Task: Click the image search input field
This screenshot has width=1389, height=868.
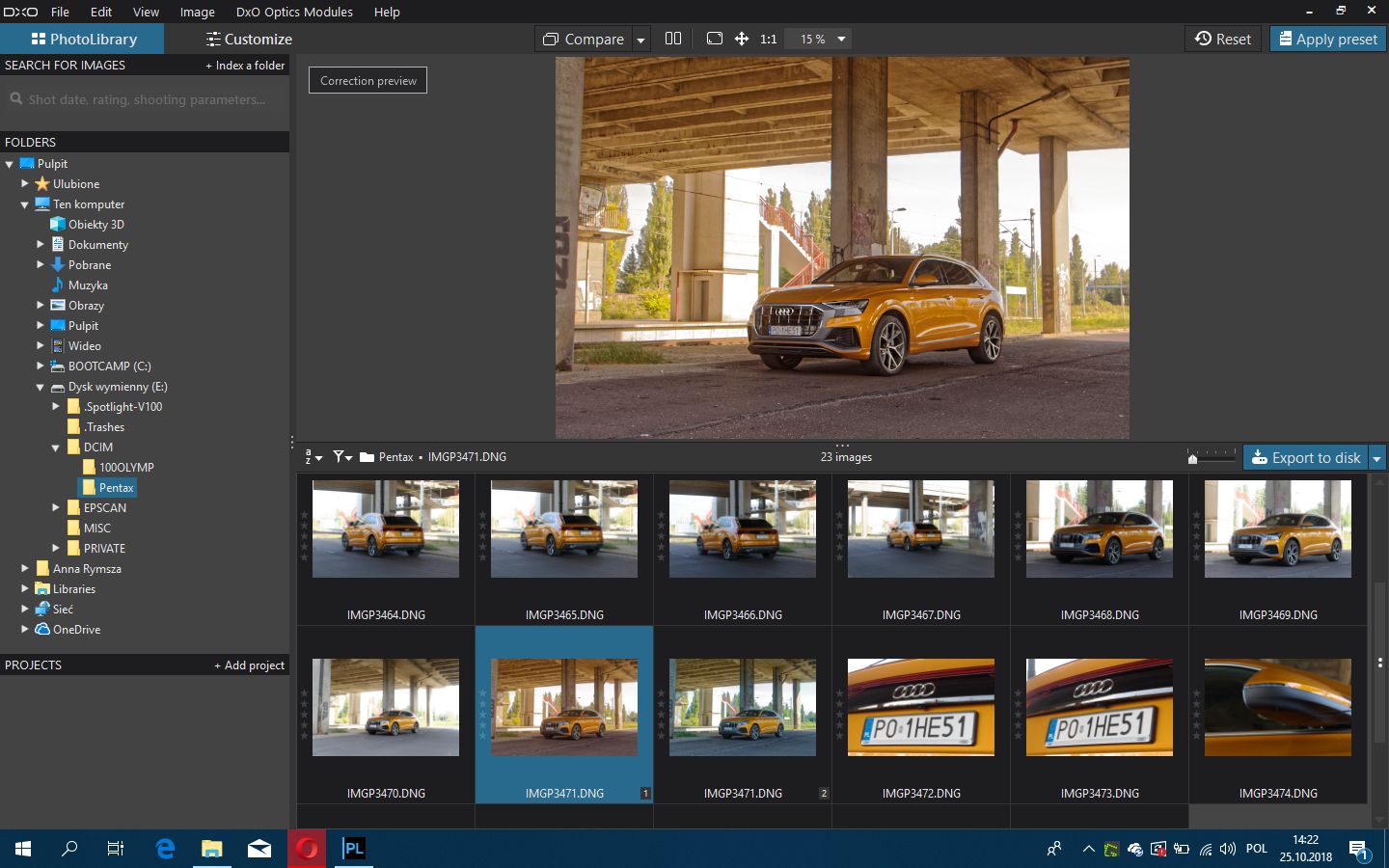Action: [145, 99]
